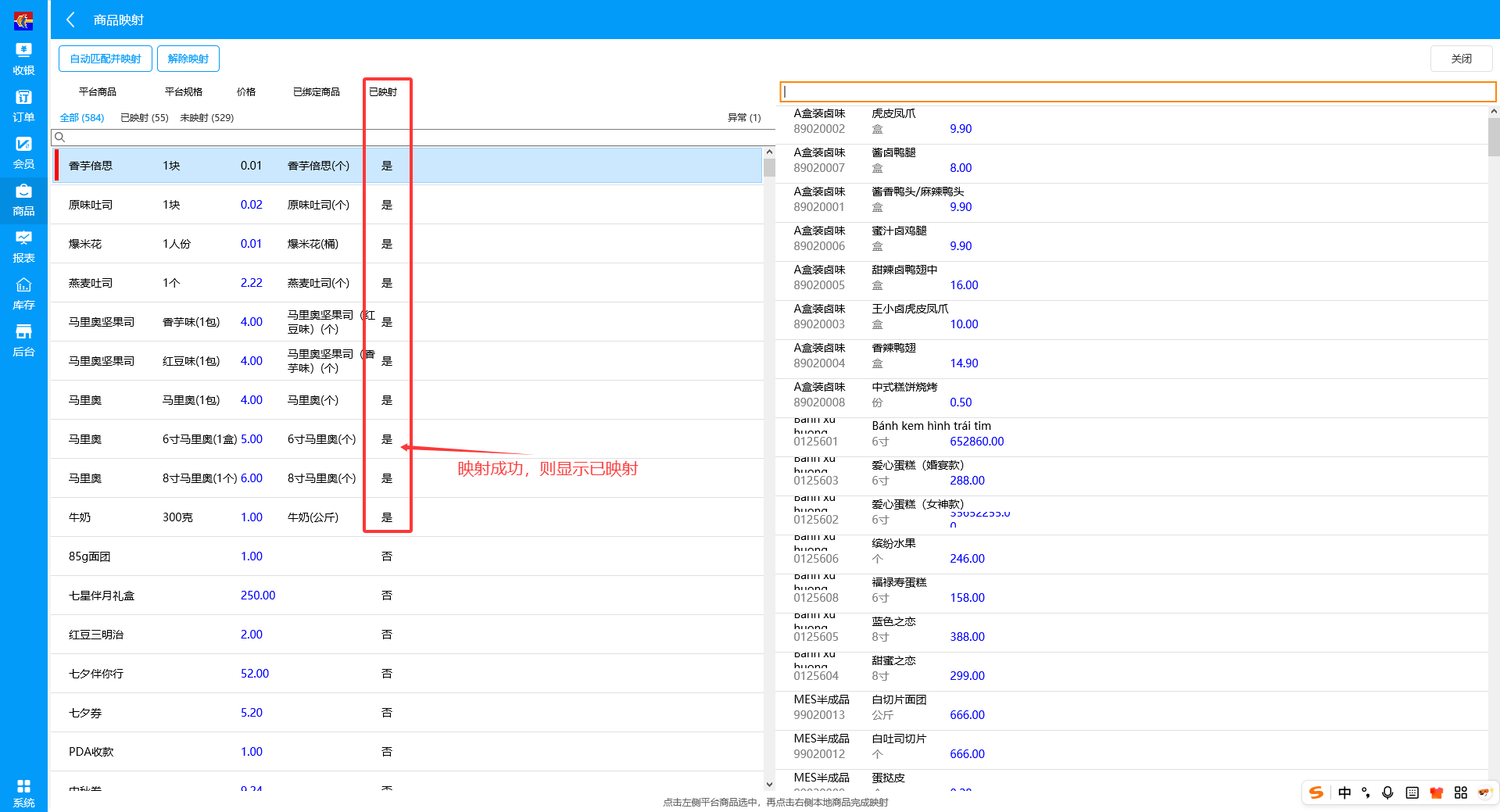The image size is (1500, 812).
Task: Select the 七夕伴你行 row
Action: coord(406,674)
